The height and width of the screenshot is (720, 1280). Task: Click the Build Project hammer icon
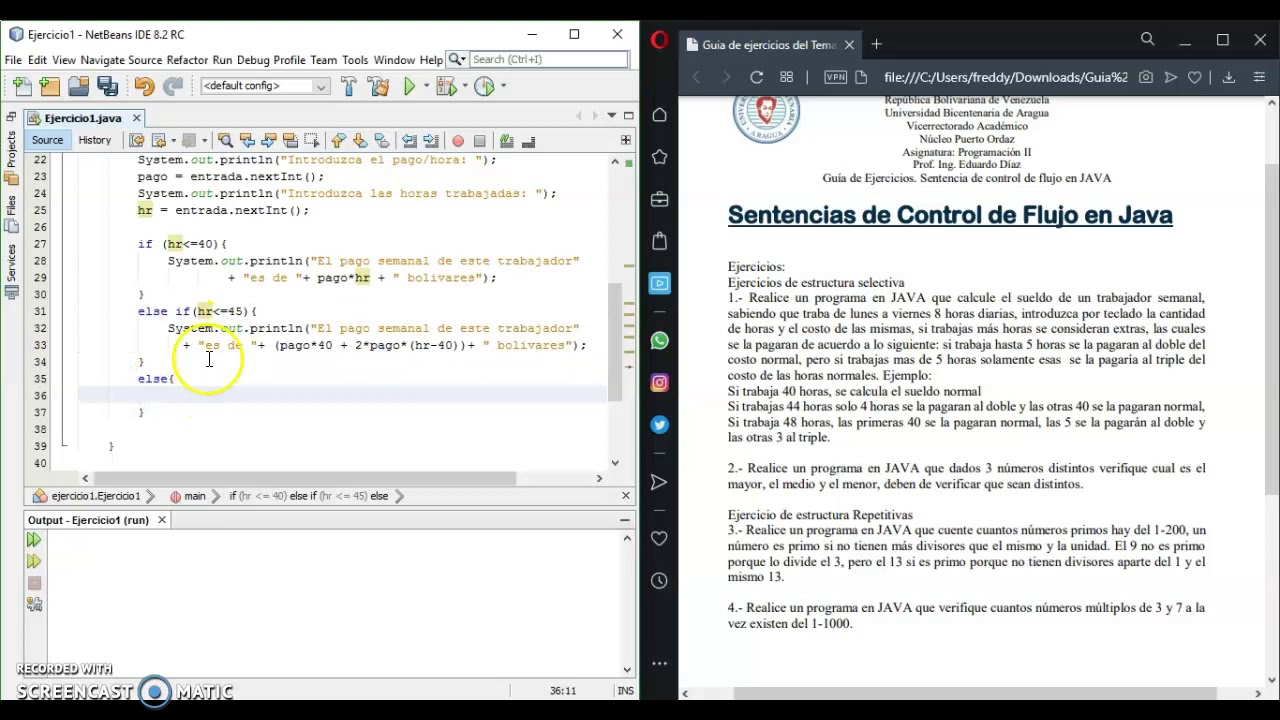(x=348, y=86)
